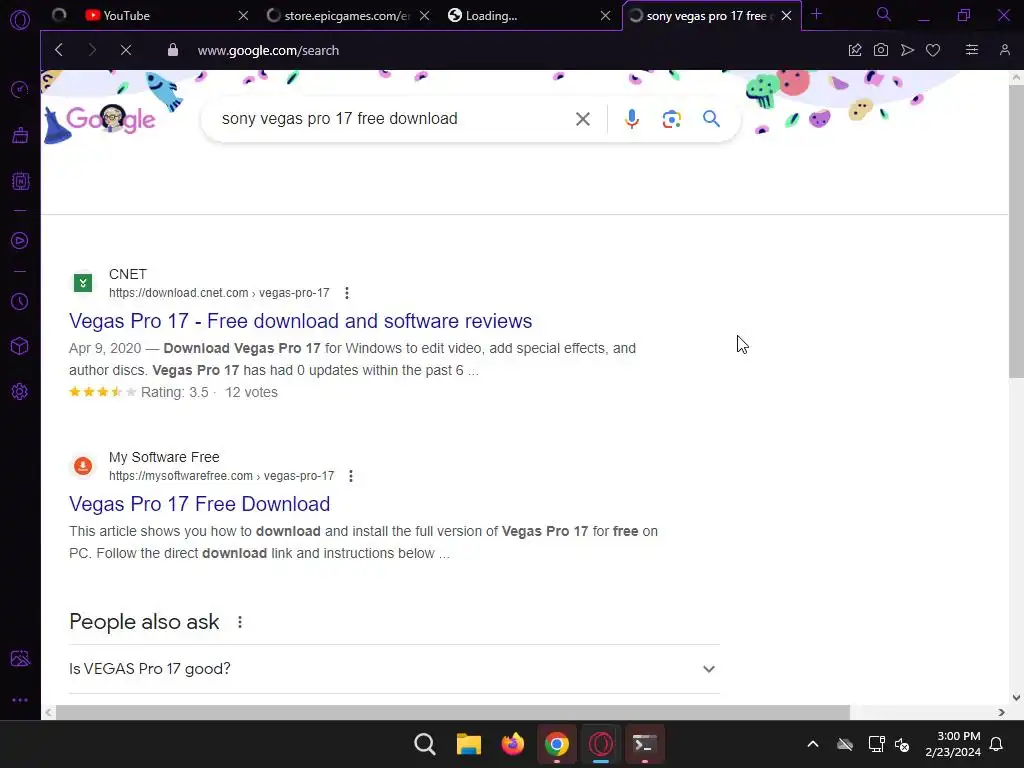Viewport: 1024px width, 768px height.
Task: Open the Opera GX menu logo icon
Action: pos(20,20)
